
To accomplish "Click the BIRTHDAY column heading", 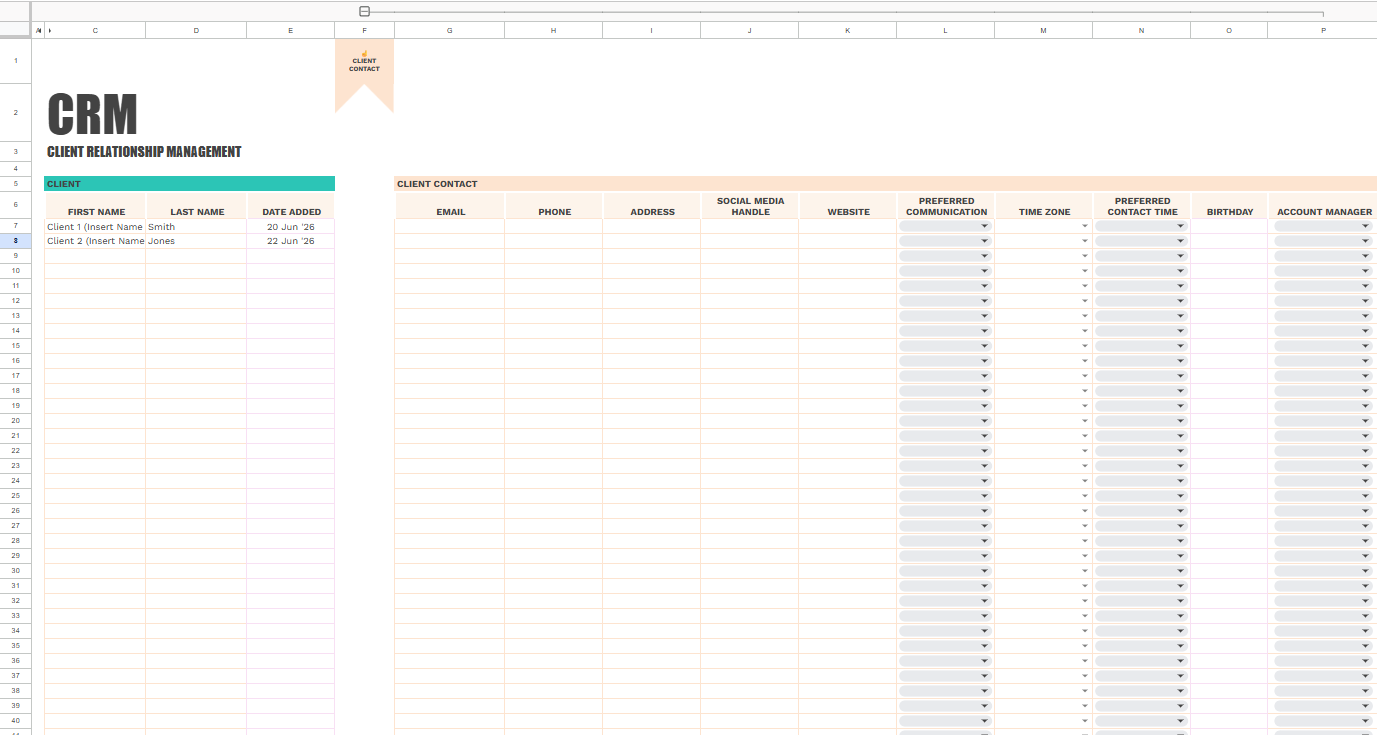I will tap(1230, 212).
